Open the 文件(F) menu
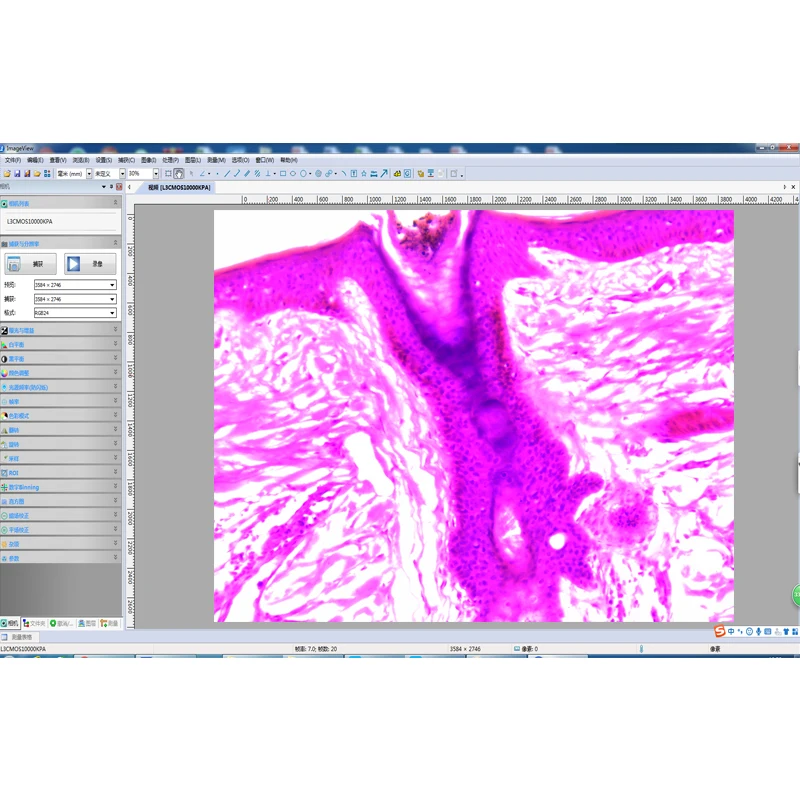Image resolution: width=800 pixels, height=800 pixels. click(13, 160)
